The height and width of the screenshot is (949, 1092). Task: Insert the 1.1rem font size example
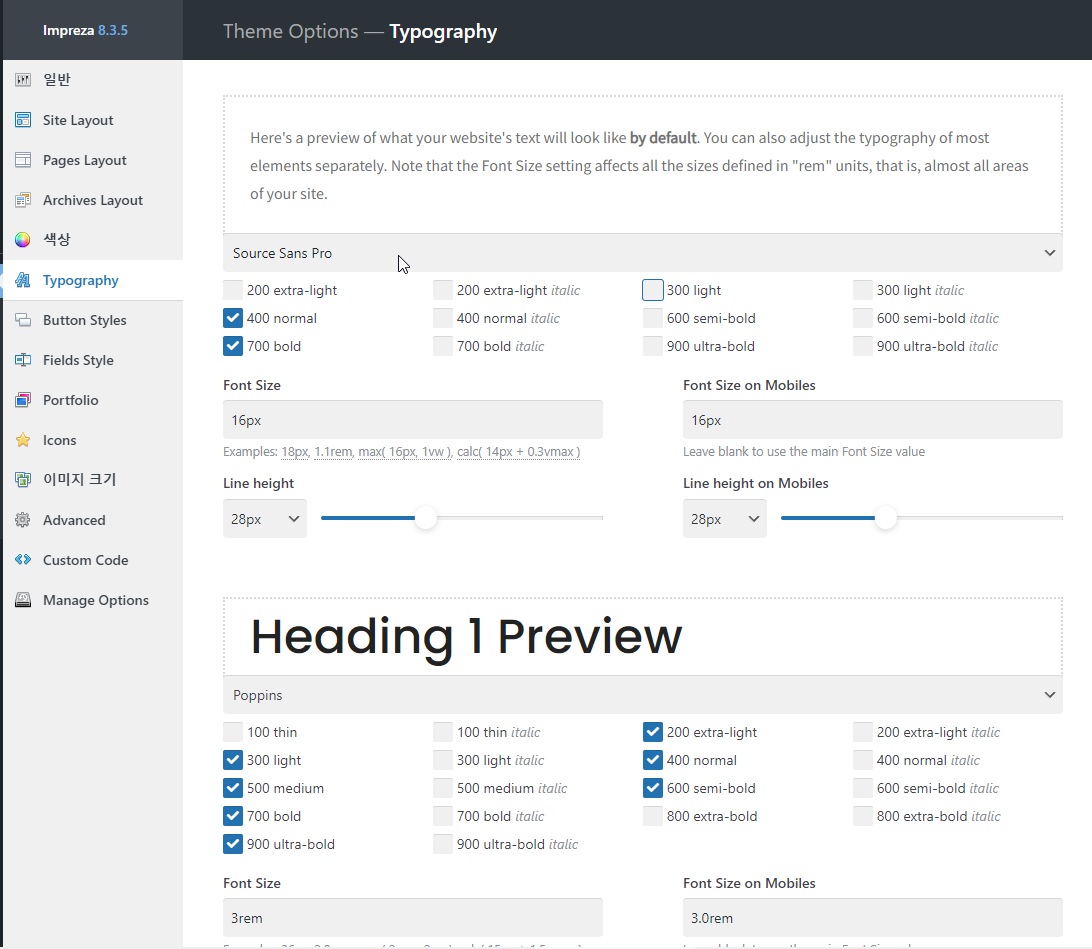pyautogui.click(x=333, y=452)
